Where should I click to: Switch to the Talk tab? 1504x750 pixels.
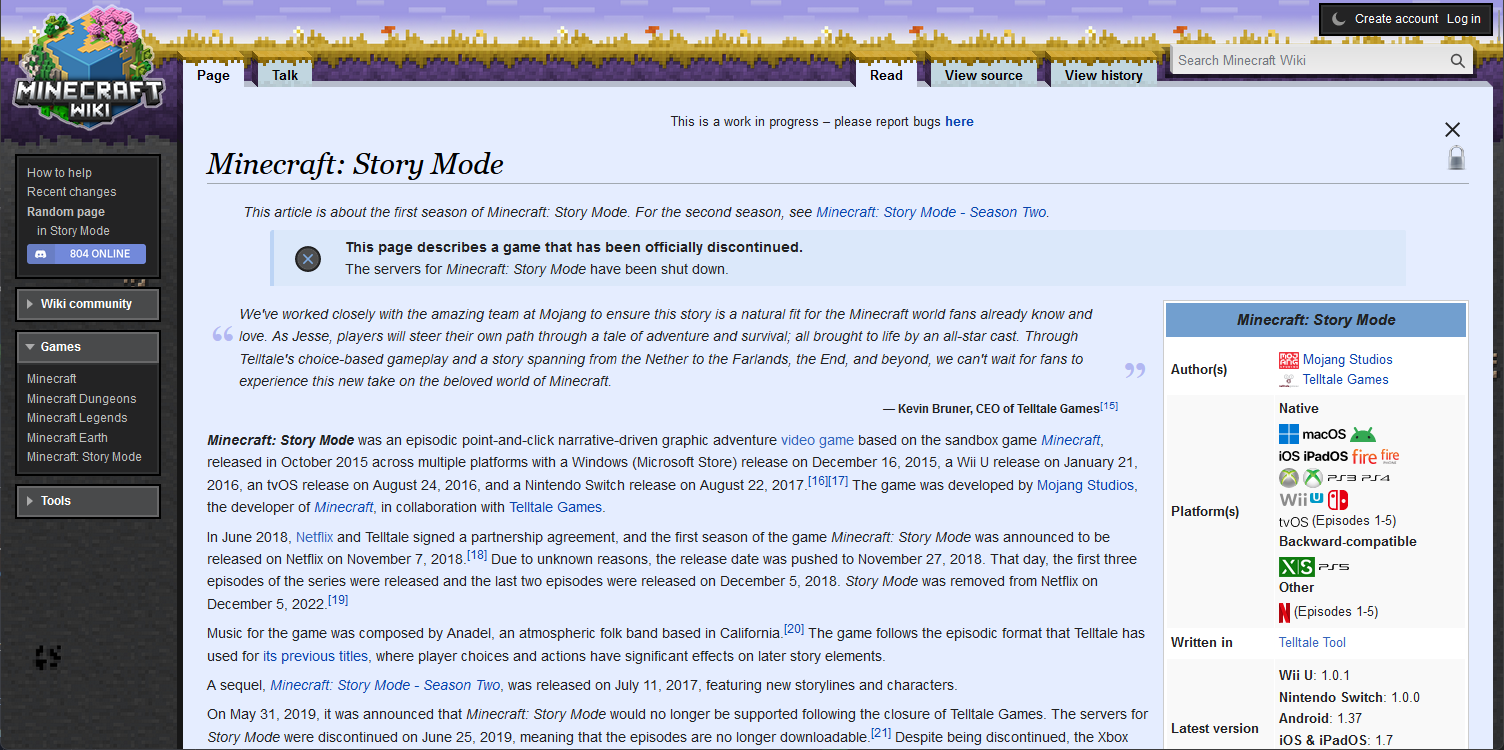pos(285,75)
